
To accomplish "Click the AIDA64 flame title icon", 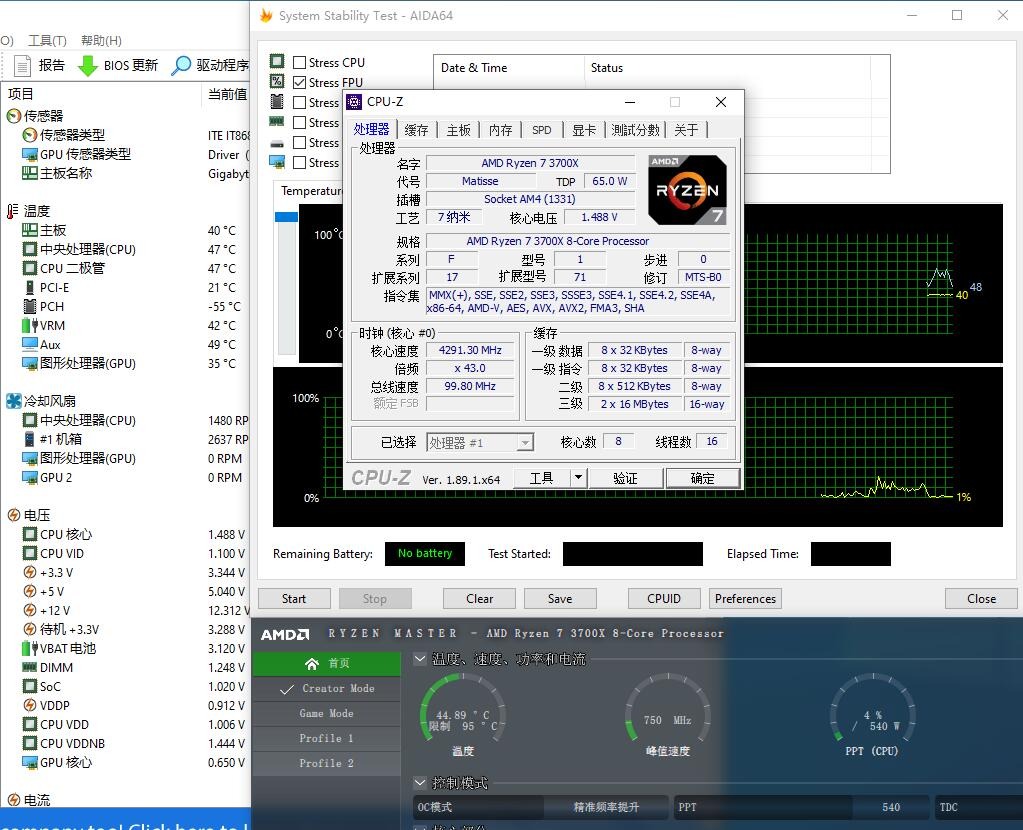I will click(x=266, y=15).
